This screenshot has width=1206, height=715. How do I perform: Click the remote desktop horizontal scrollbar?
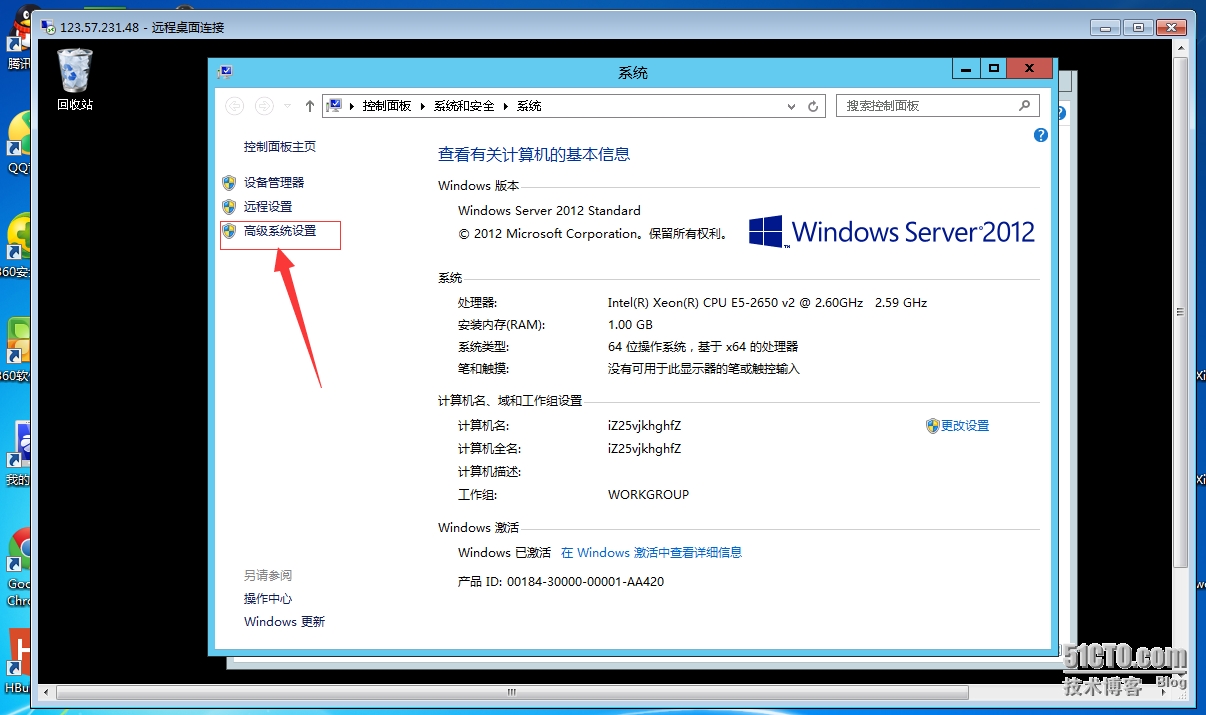click(x=512, y=692)
